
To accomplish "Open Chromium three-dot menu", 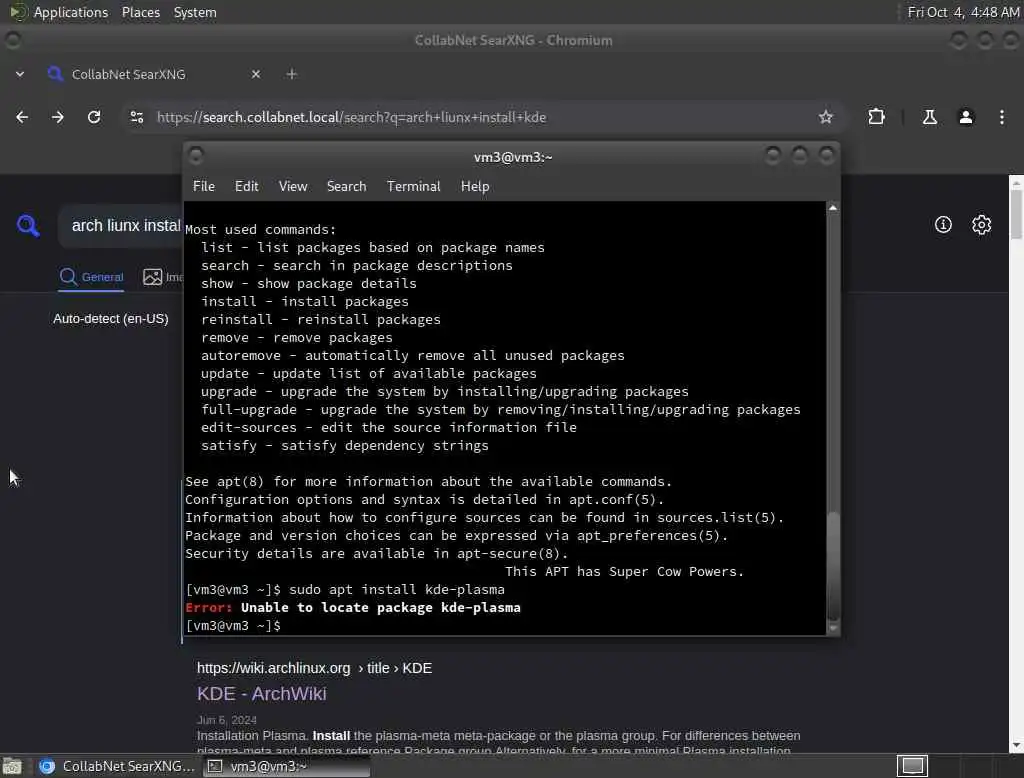I will pyautogui.click(x=1002, y=117).
